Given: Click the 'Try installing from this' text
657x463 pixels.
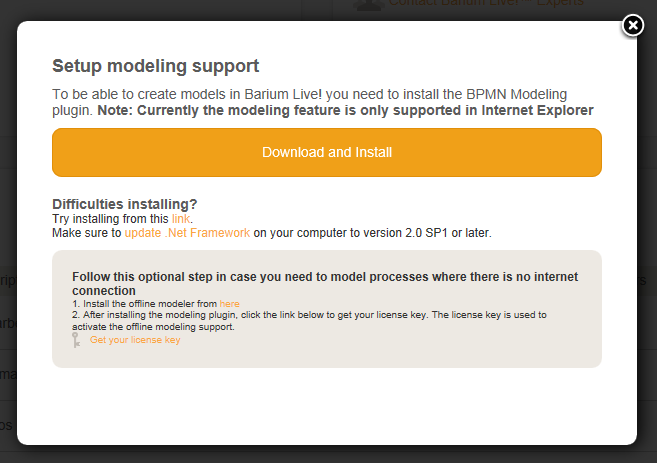Looking at the screenshot, I should [x=111, y=218].
